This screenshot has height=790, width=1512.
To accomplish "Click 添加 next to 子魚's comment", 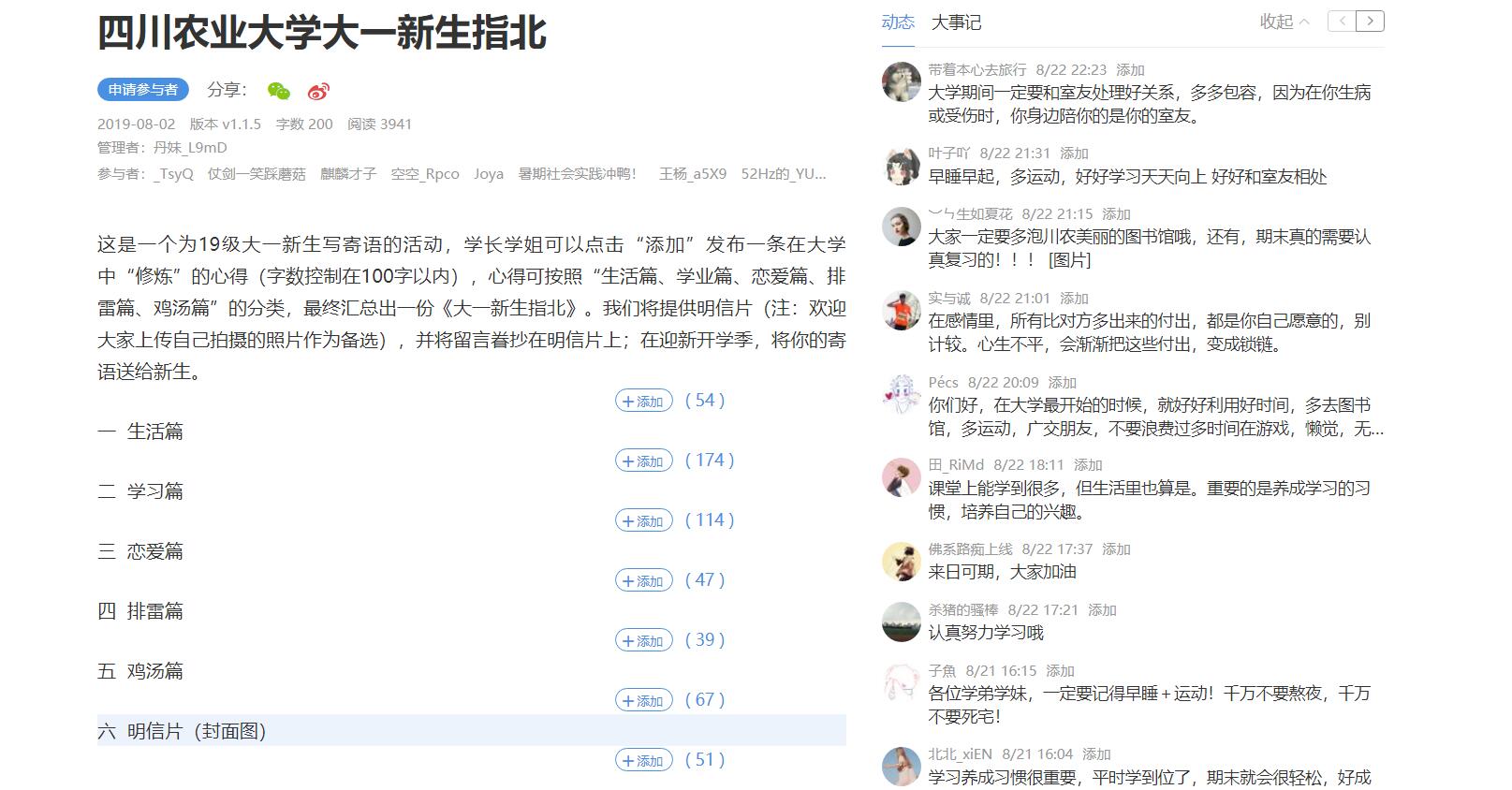I will pos(1060,671).
